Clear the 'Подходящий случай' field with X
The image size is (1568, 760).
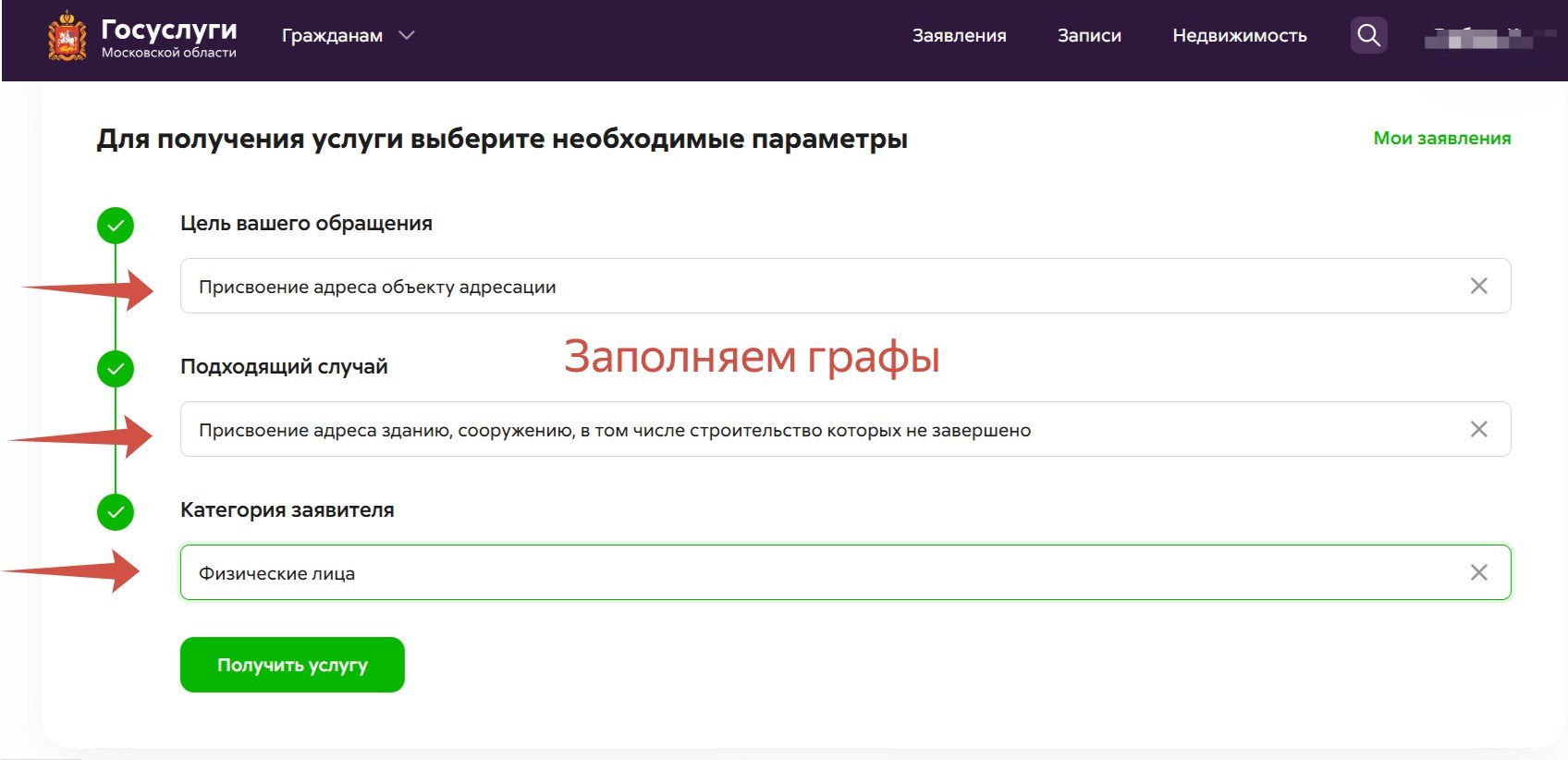click(x=1478, y=429)
